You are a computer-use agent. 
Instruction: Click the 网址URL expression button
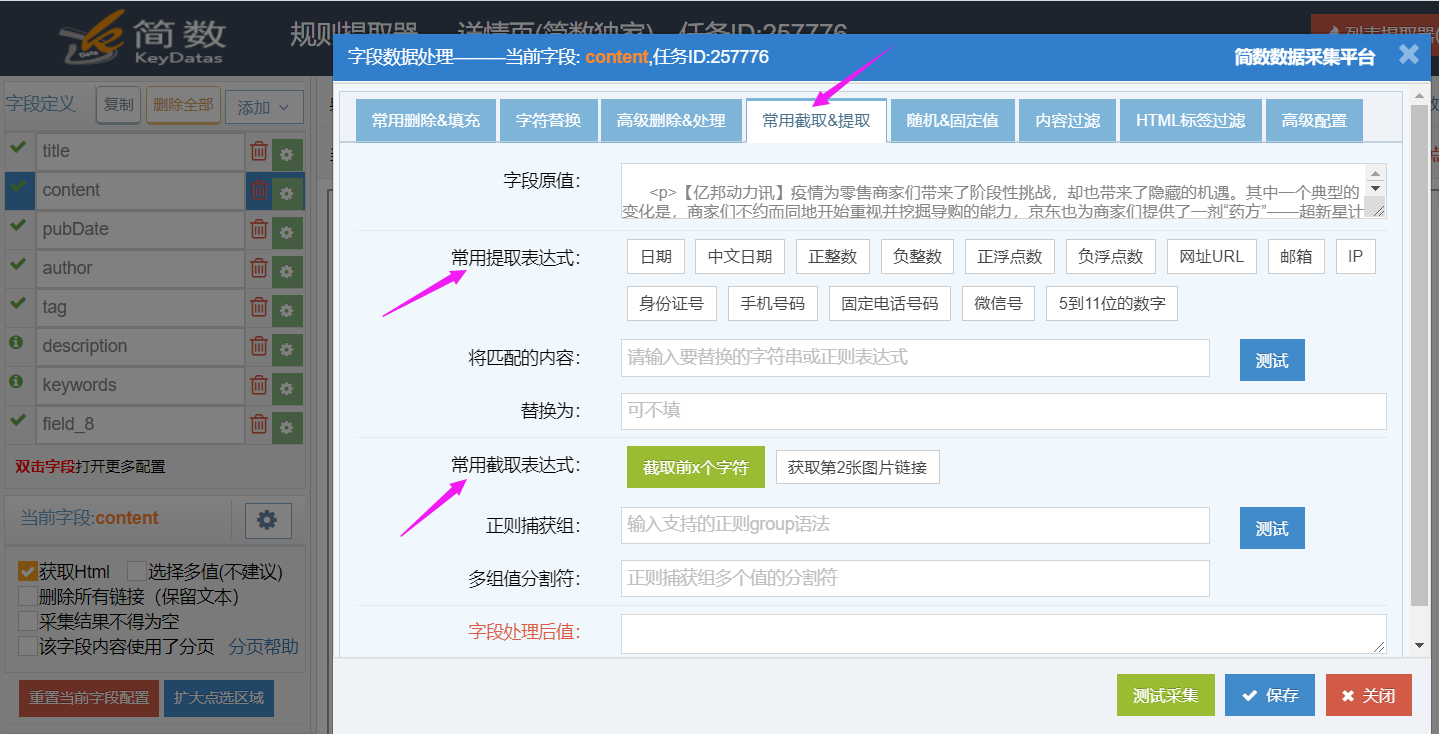click(x=1211, y=257)
